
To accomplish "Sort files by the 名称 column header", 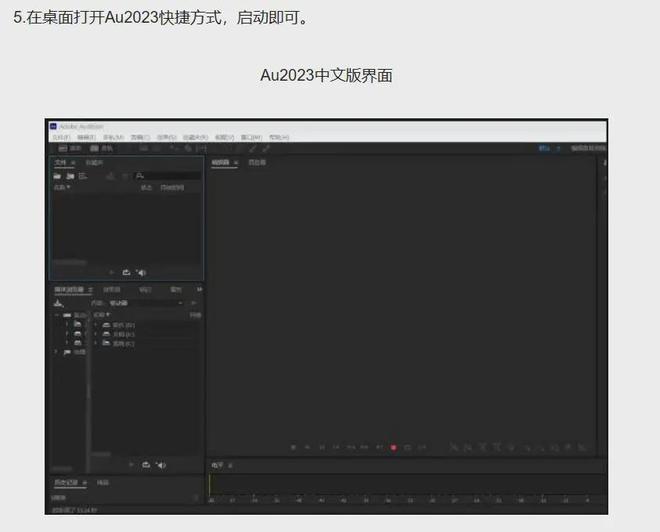I will pos(61,187).
